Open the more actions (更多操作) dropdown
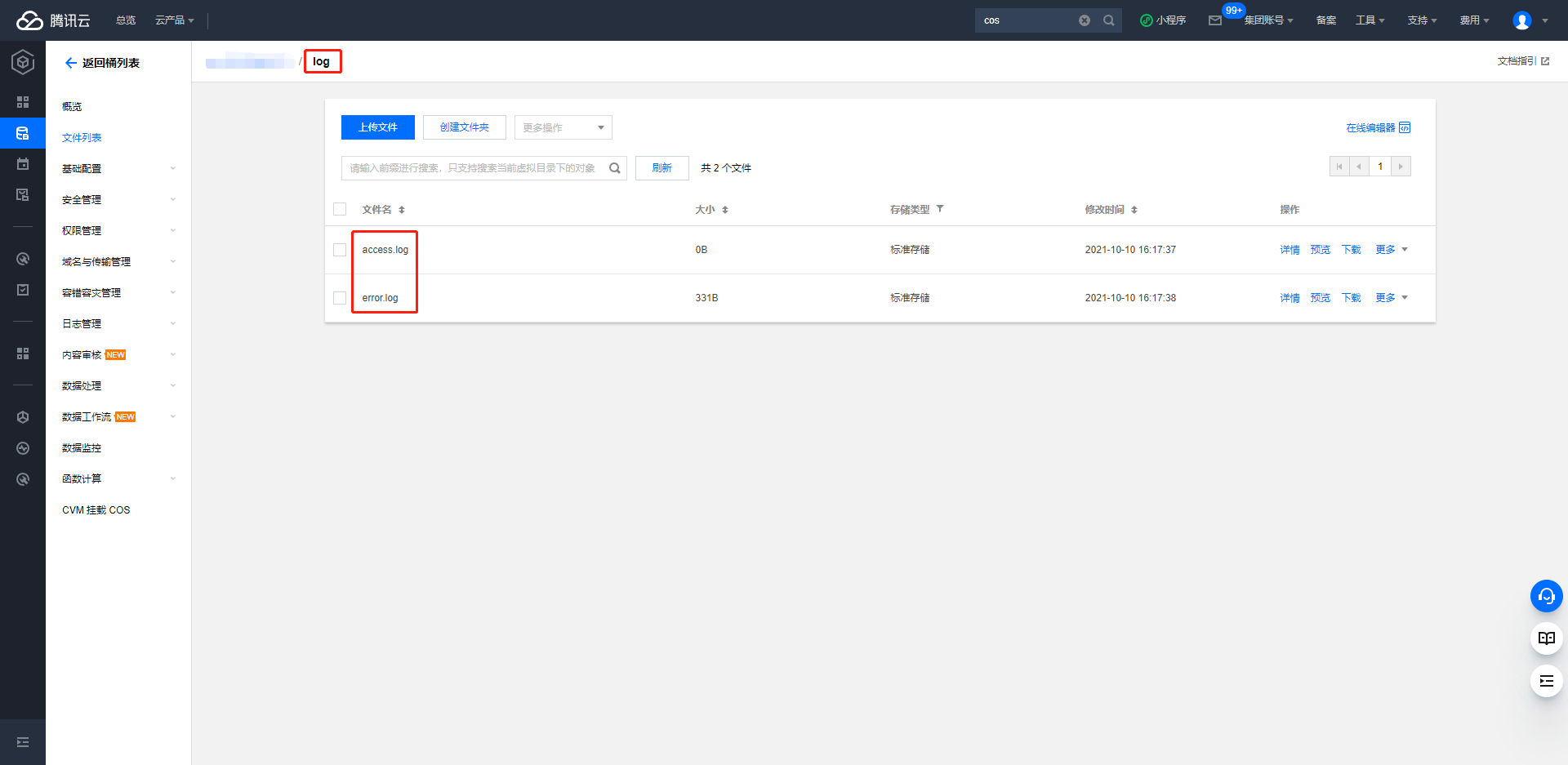This screenshot has width=1568, height=765. pyautogui.click(x=563, y=127)
